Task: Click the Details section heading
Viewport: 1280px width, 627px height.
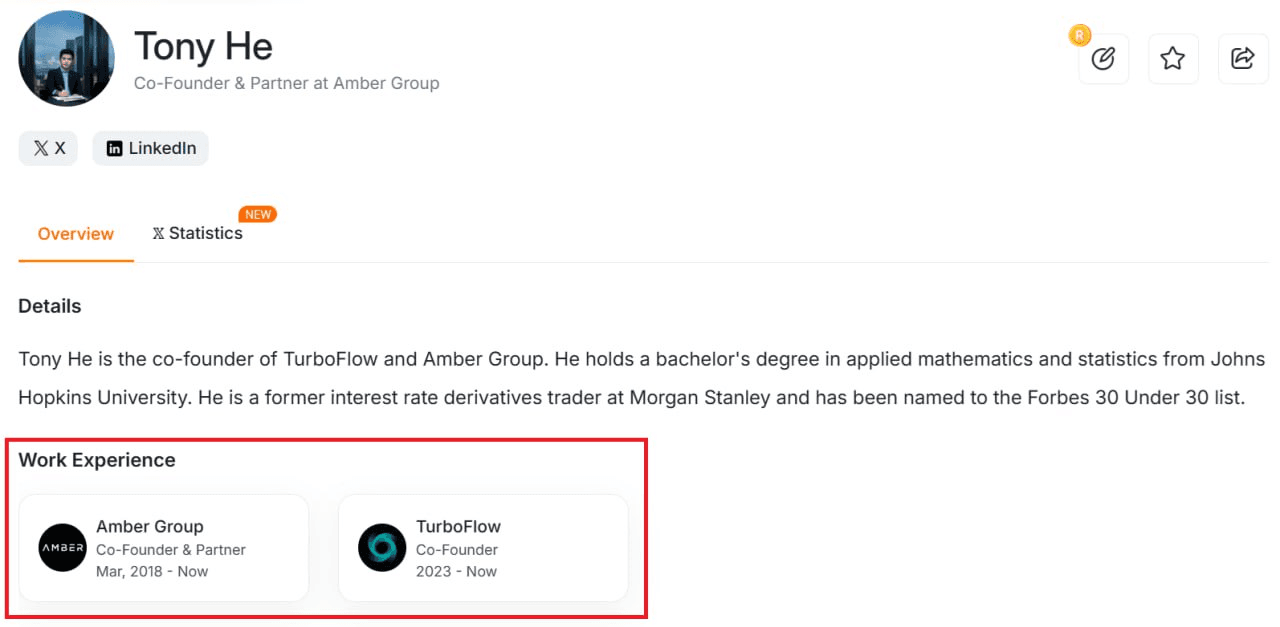Action: click(x=50, y=306)
